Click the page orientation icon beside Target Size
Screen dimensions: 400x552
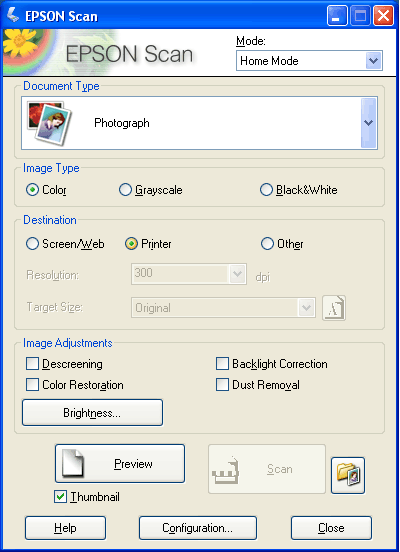[x=334, y=308]
